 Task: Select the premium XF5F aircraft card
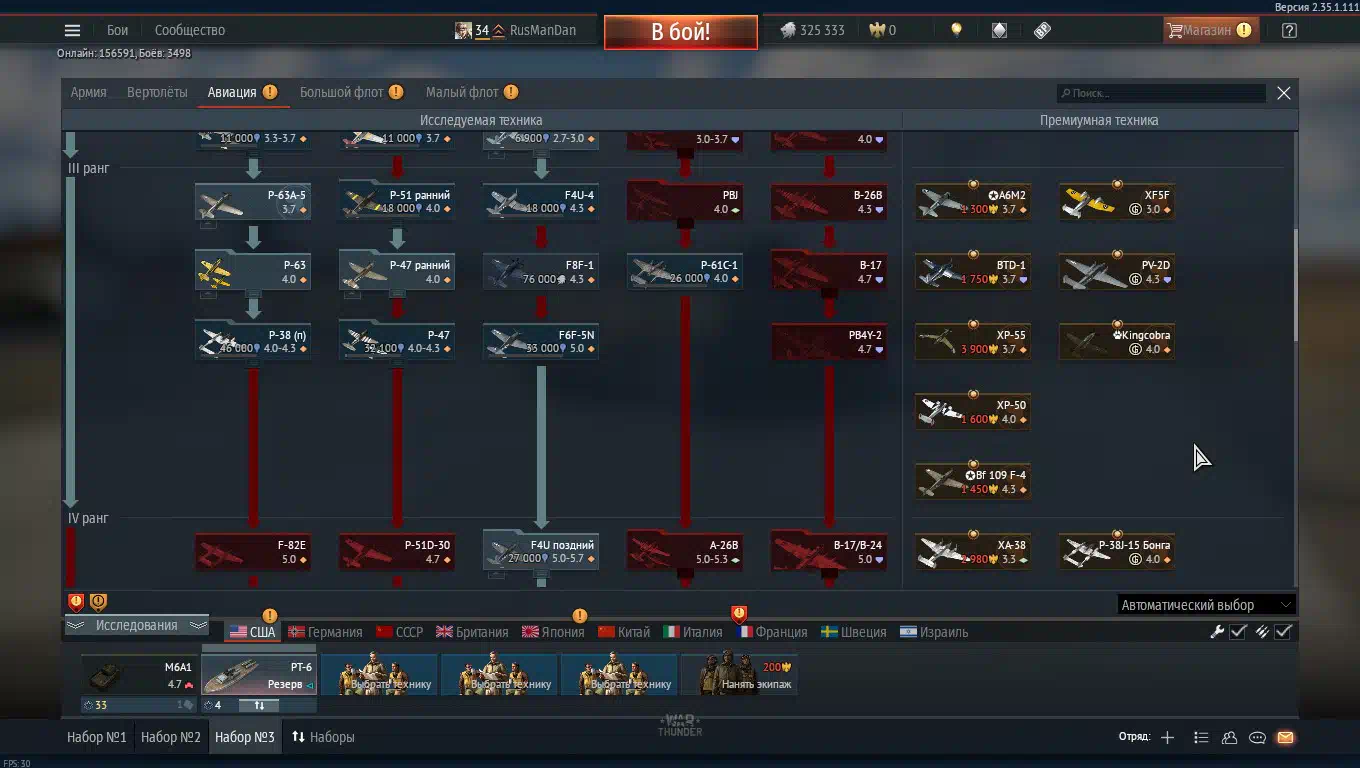[1117, 202]
